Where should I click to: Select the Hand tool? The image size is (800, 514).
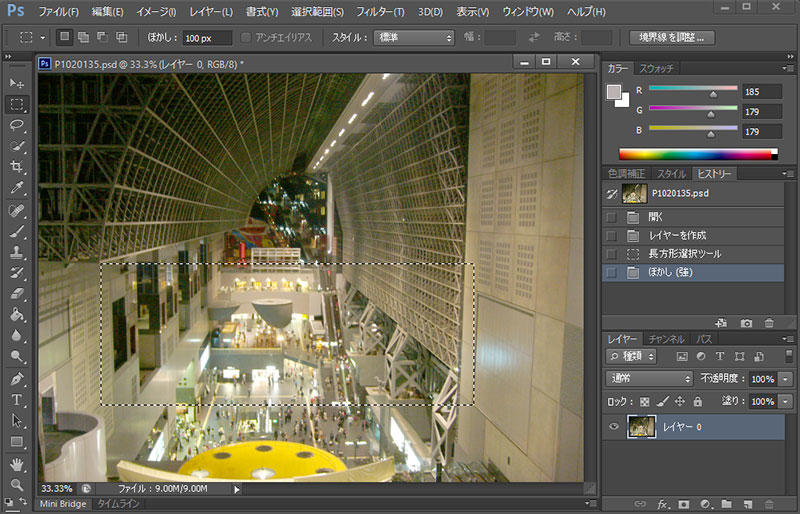point(17,464)
